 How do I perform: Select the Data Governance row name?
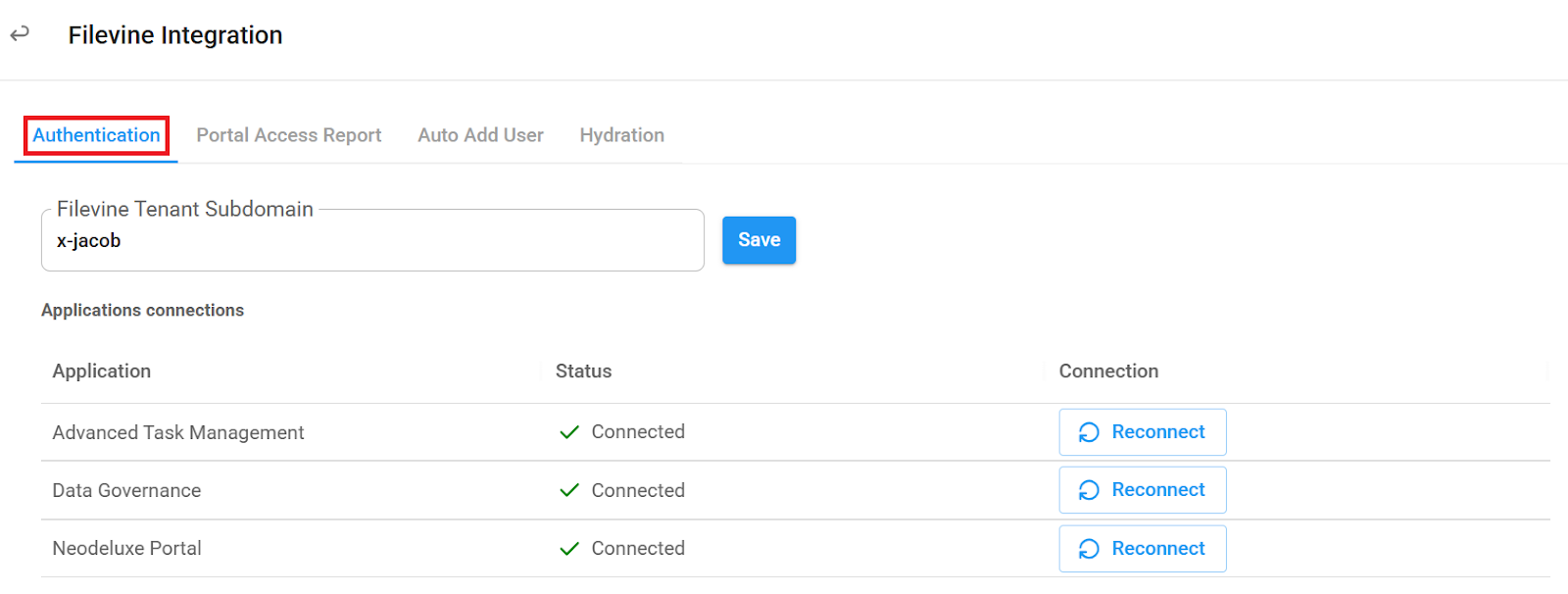[126, 490]
